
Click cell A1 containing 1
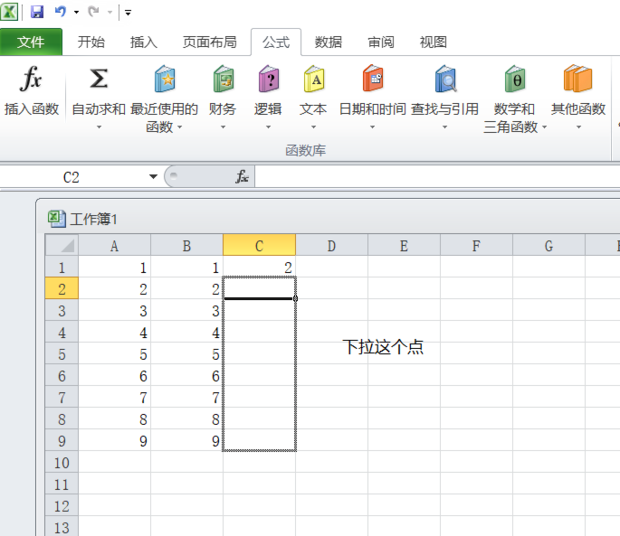pyautogui.click(x=114, y=267)
